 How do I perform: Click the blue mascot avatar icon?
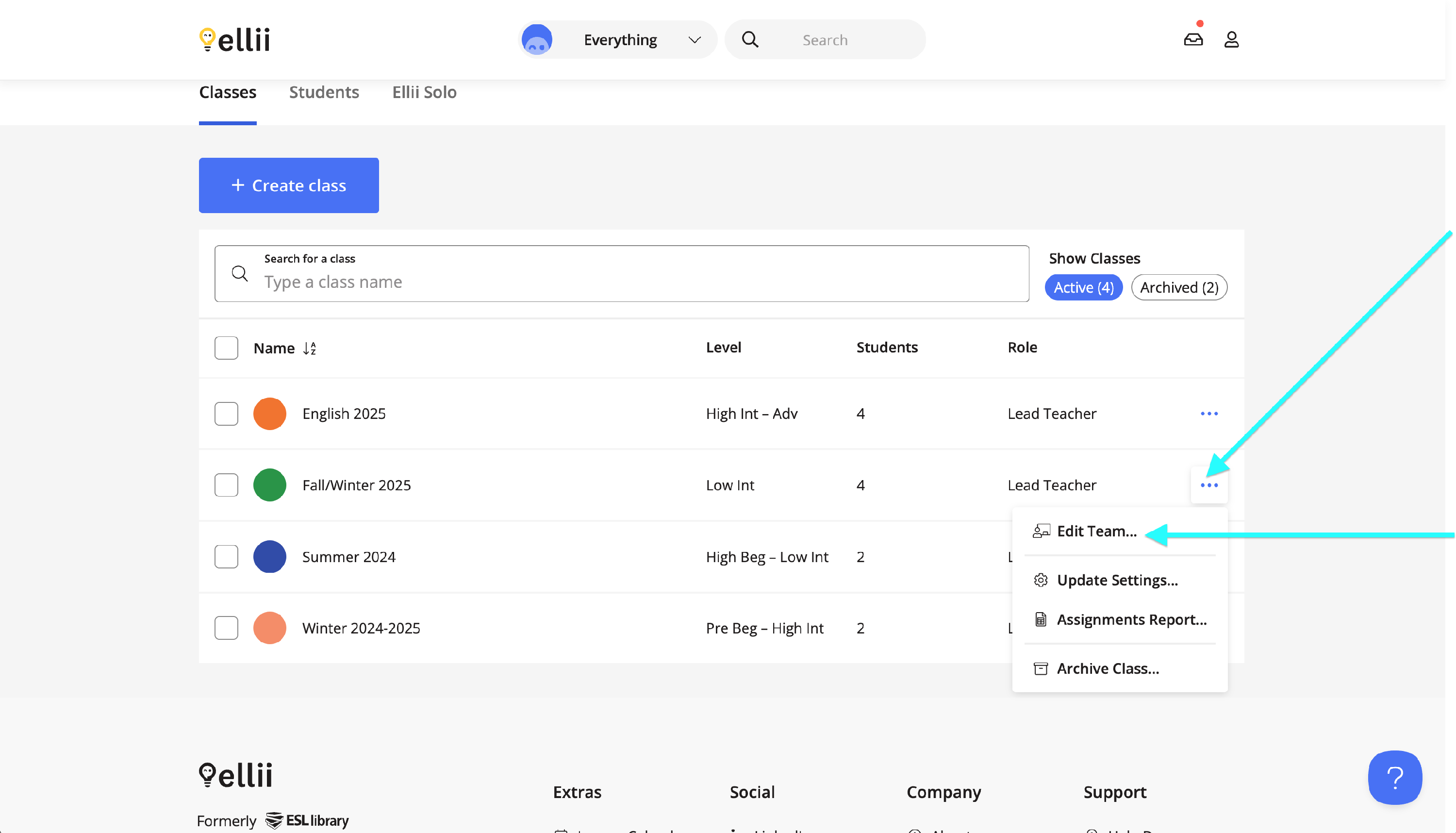(x=536, y=39)
